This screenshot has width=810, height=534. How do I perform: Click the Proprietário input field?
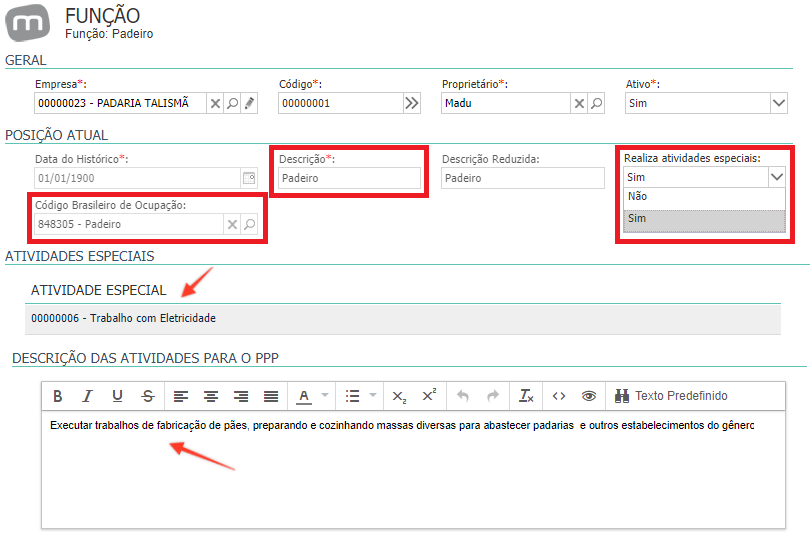click(506, 103)
